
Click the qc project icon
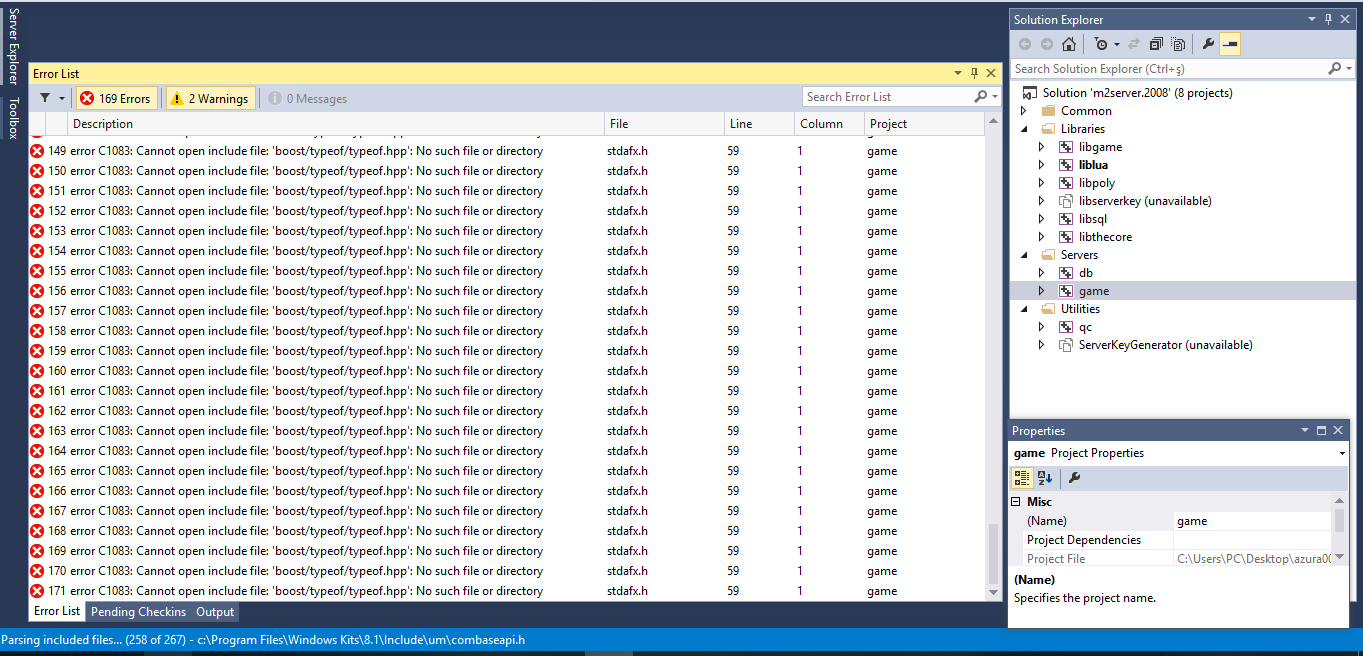pos(1065,327)
